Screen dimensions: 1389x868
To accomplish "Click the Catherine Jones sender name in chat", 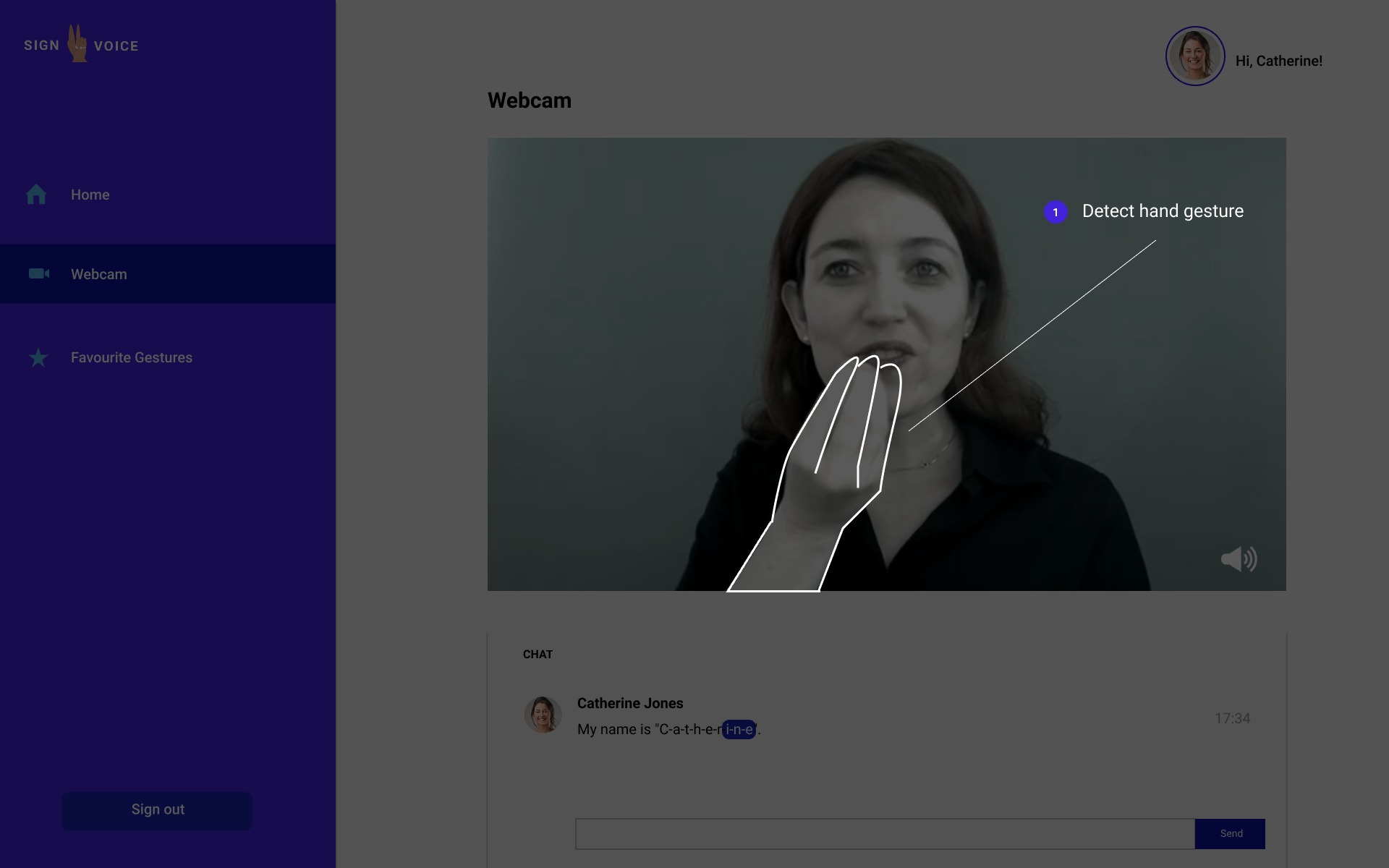I will click(629, 703).
